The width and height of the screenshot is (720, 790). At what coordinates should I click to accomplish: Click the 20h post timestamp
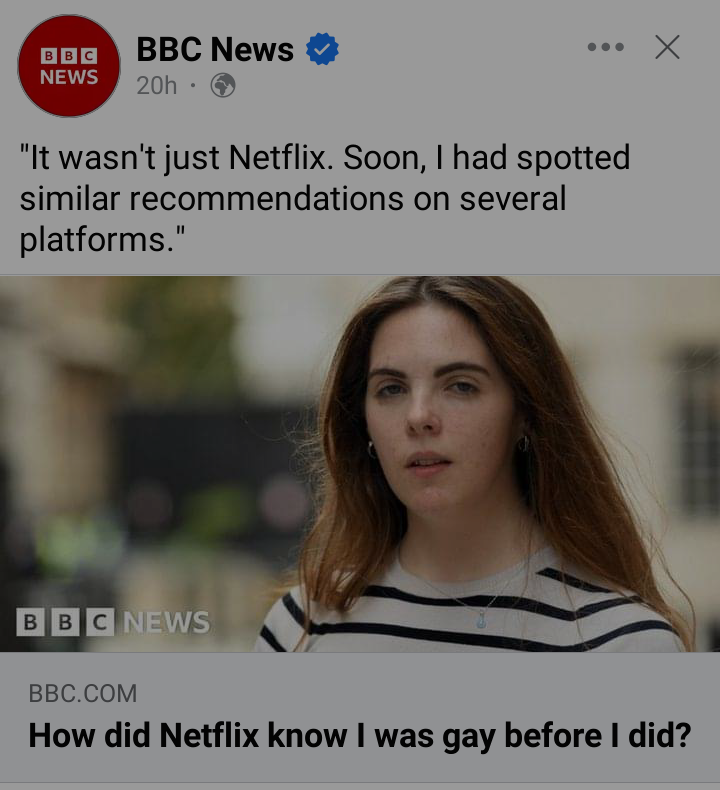[156, 86]
